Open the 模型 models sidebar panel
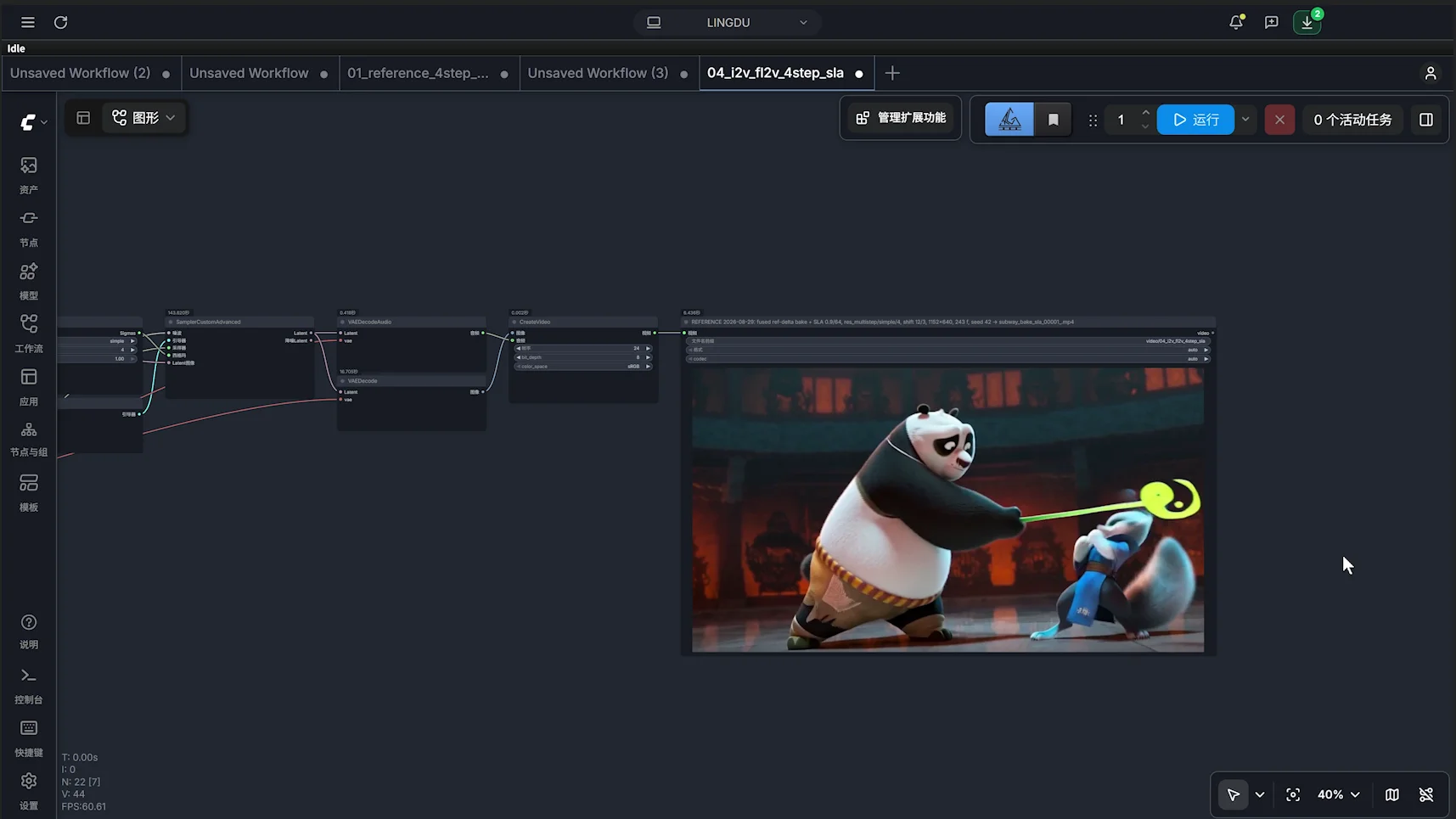1456x819 pixels. 29,281
